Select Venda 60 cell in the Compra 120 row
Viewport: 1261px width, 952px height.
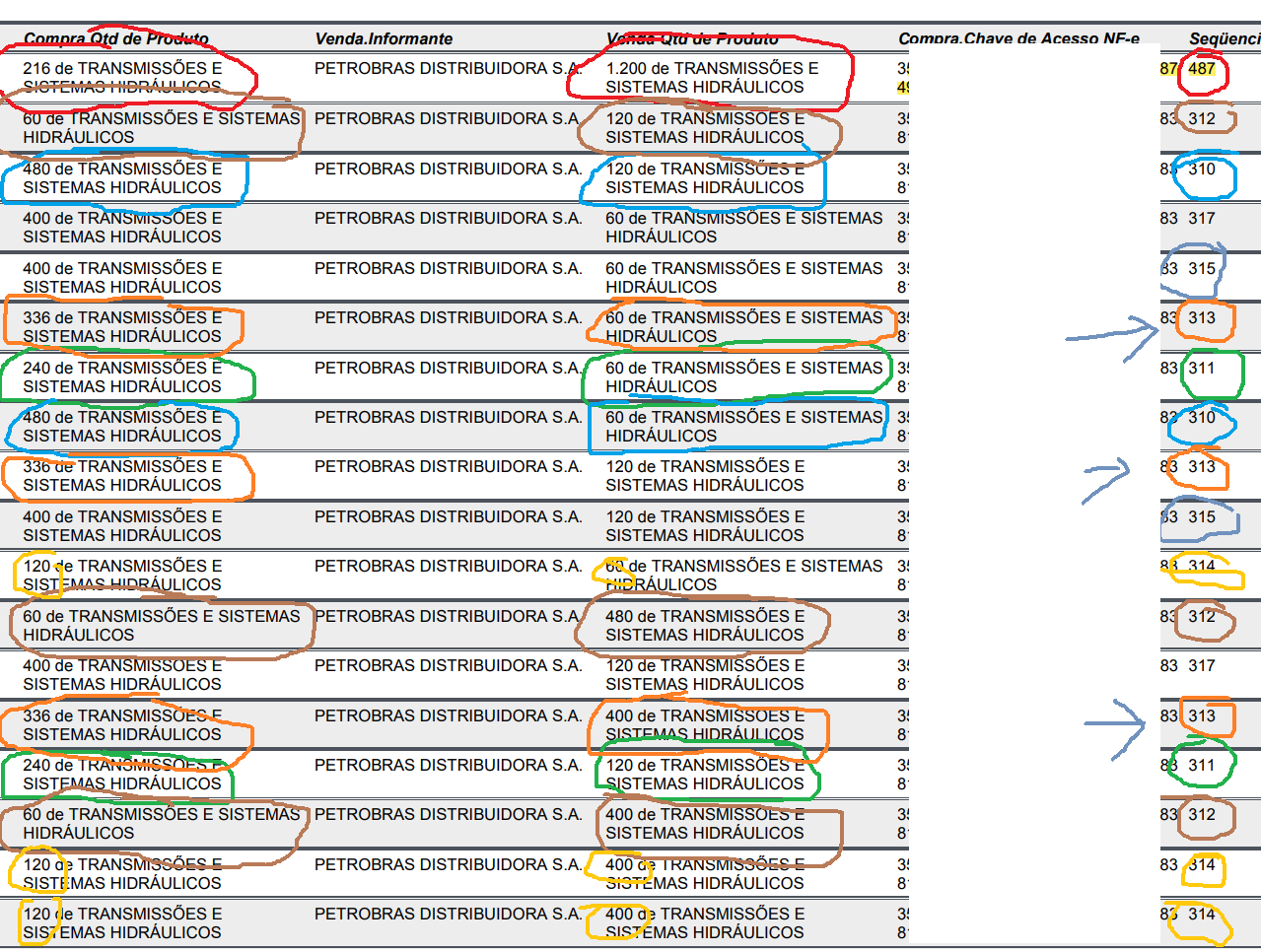[x=743, y=576]
